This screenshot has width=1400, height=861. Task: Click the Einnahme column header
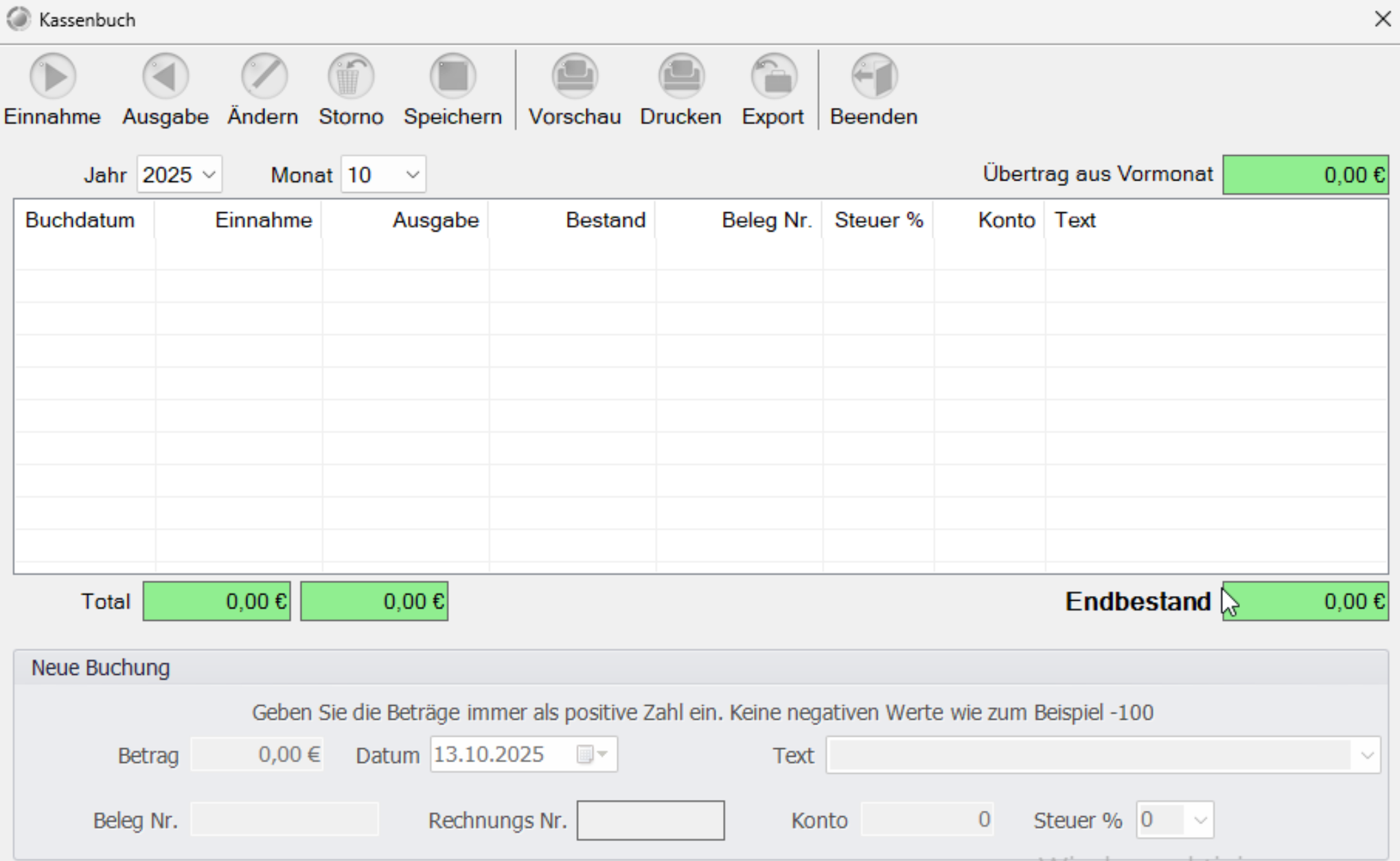(238, 220)
